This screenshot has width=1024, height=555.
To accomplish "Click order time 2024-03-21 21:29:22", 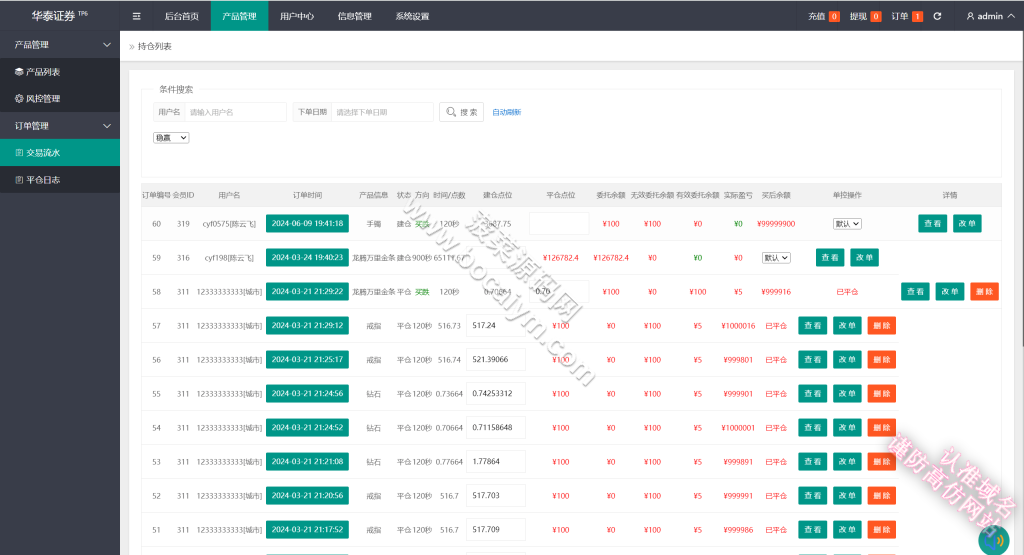I will [307, 292].
